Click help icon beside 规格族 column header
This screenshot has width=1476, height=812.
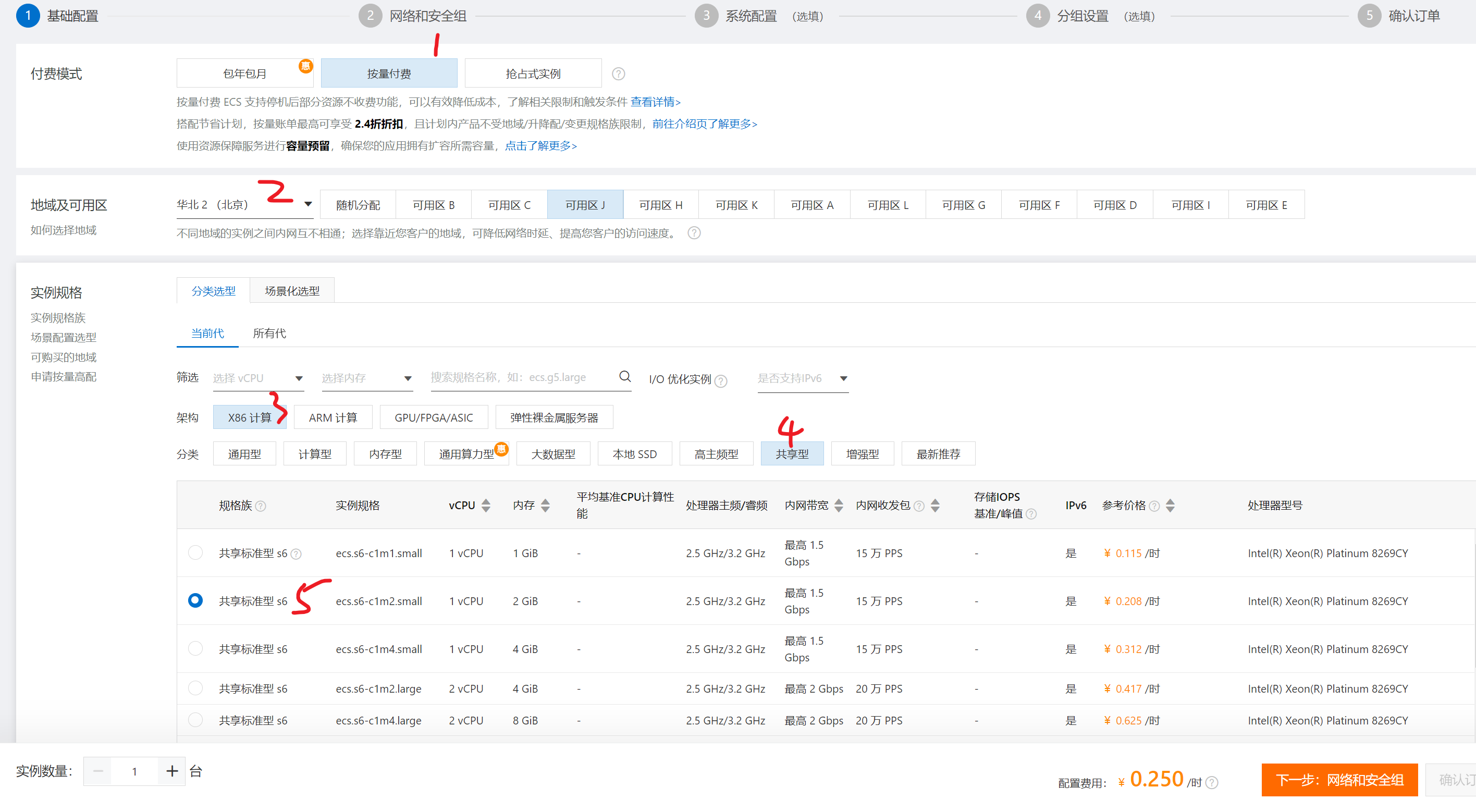(261, 506)
